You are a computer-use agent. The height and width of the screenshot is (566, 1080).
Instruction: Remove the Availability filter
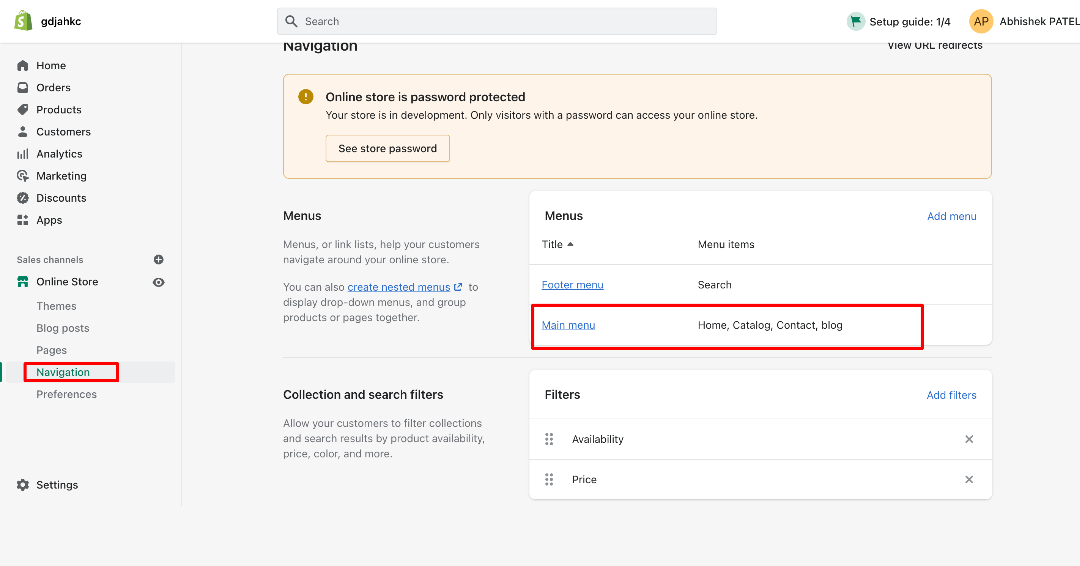[969, 439]
